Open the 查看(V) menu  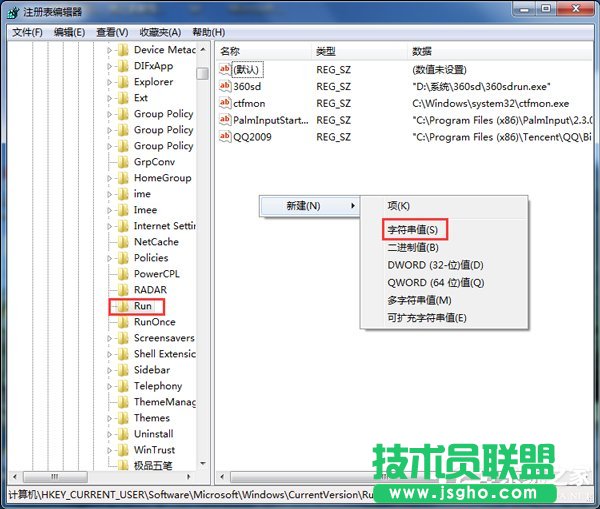click(112, 32)
